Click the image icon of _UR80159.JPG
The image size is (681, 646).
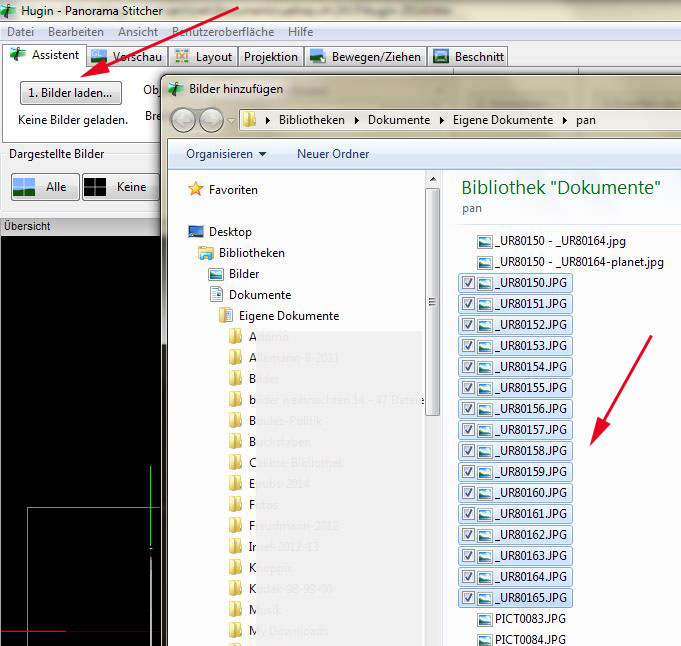pyautogui.click(x=485, y=472)
